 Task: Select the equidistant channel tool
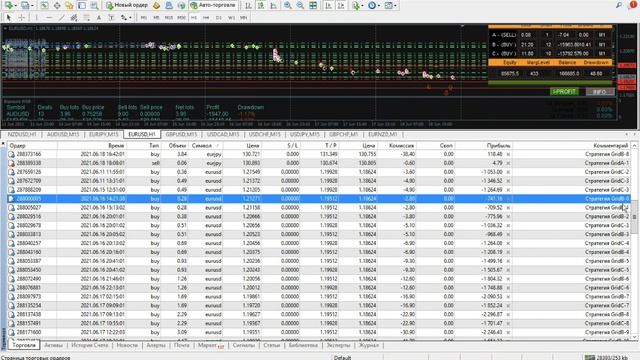click(x=74, y=18)
